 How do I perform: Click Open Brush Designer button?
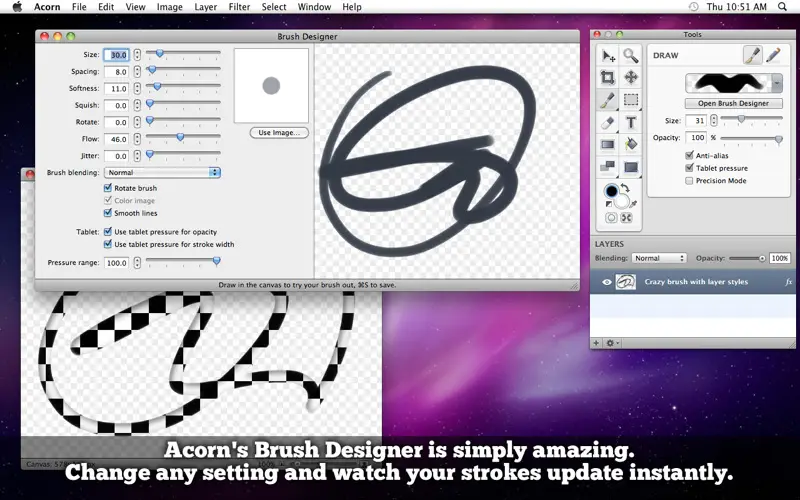tap(733, 103)
